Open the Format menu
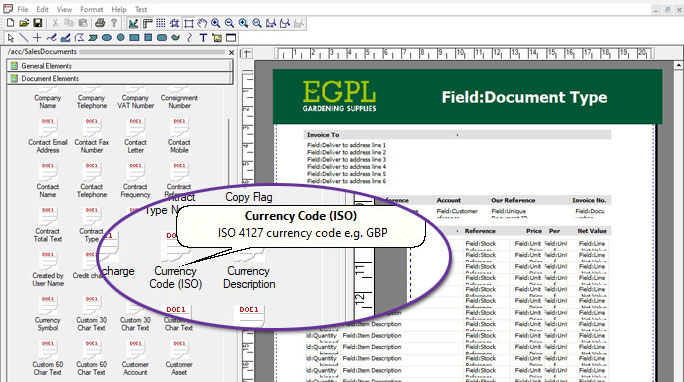684x382 pixels. 92,9
